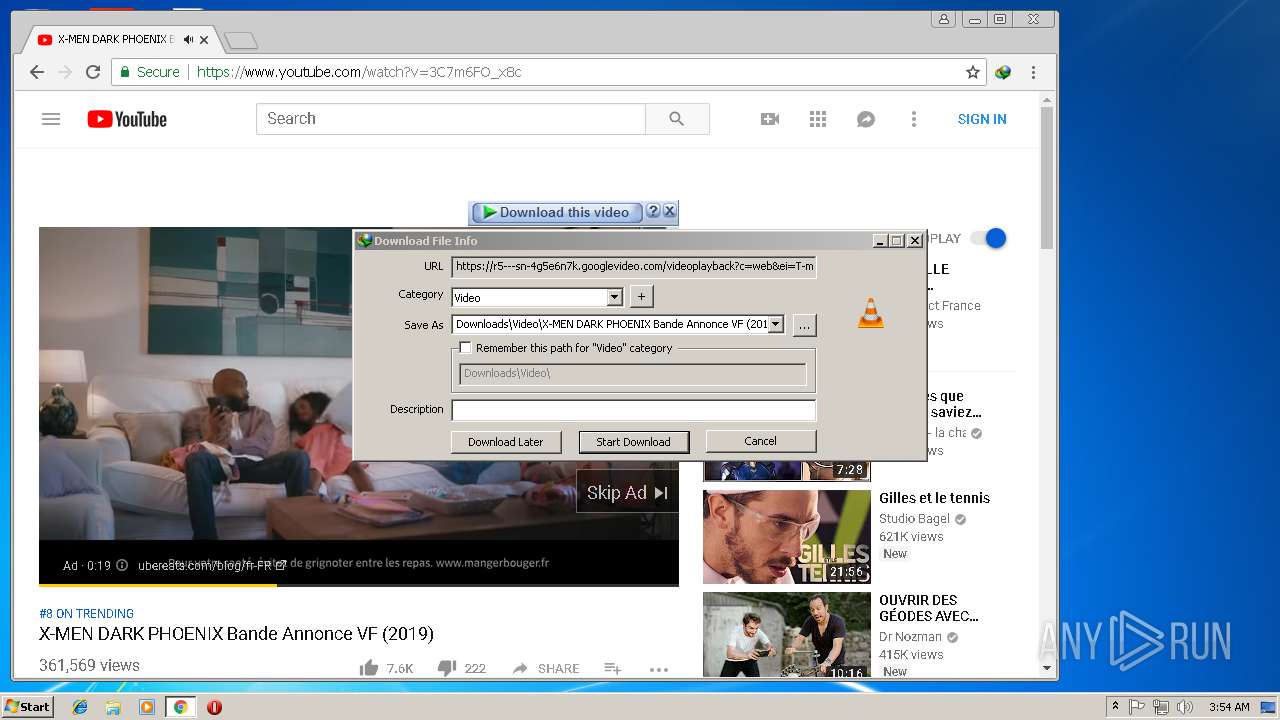
Task: Dislike the video with thumbs down icon
Action: tap(447, 668)
